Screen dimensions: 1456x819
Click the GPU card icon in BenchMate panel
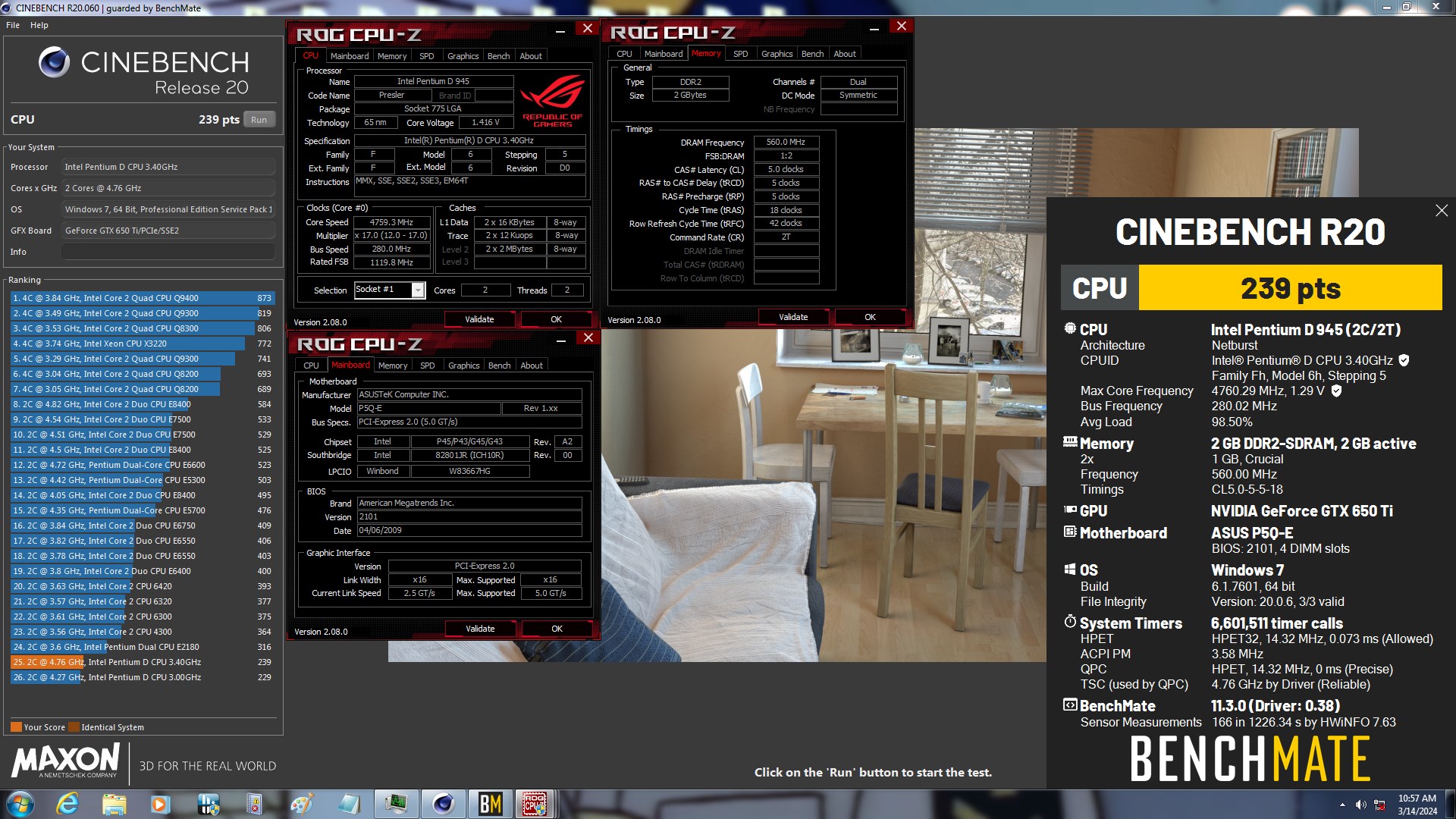point(1070,510)
